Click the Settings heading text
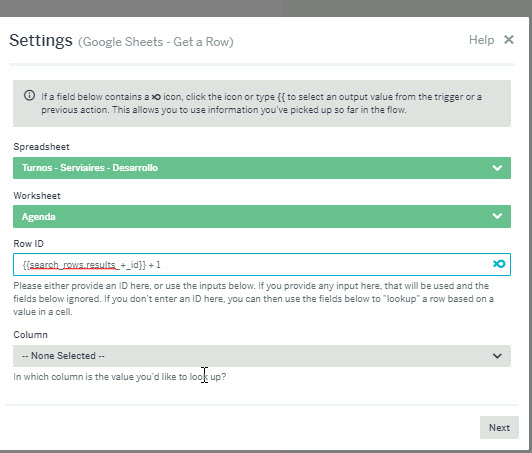 click(41, 40)
